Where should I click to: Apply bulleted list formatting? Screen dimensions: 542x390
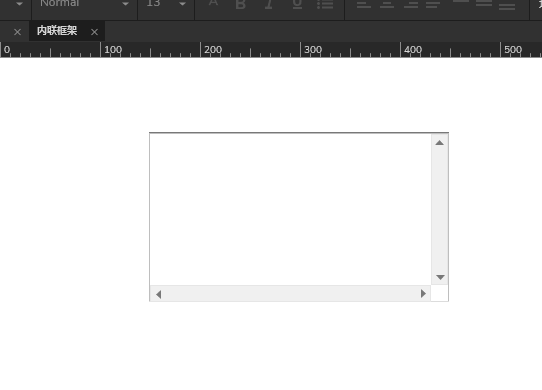click(325, 4)
